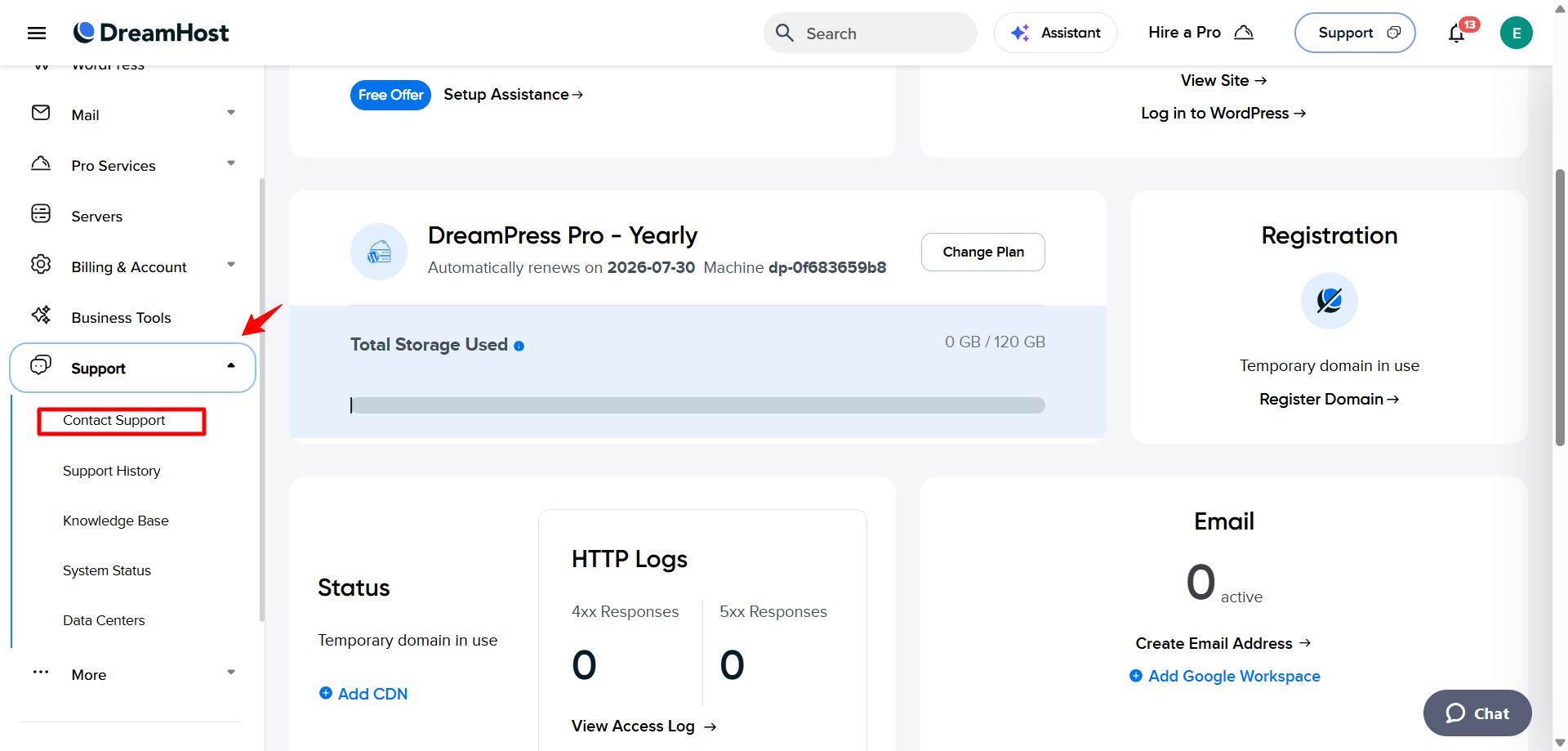Click the Change Plan button
1568x751 pixels.
click(x=983, y=252)
